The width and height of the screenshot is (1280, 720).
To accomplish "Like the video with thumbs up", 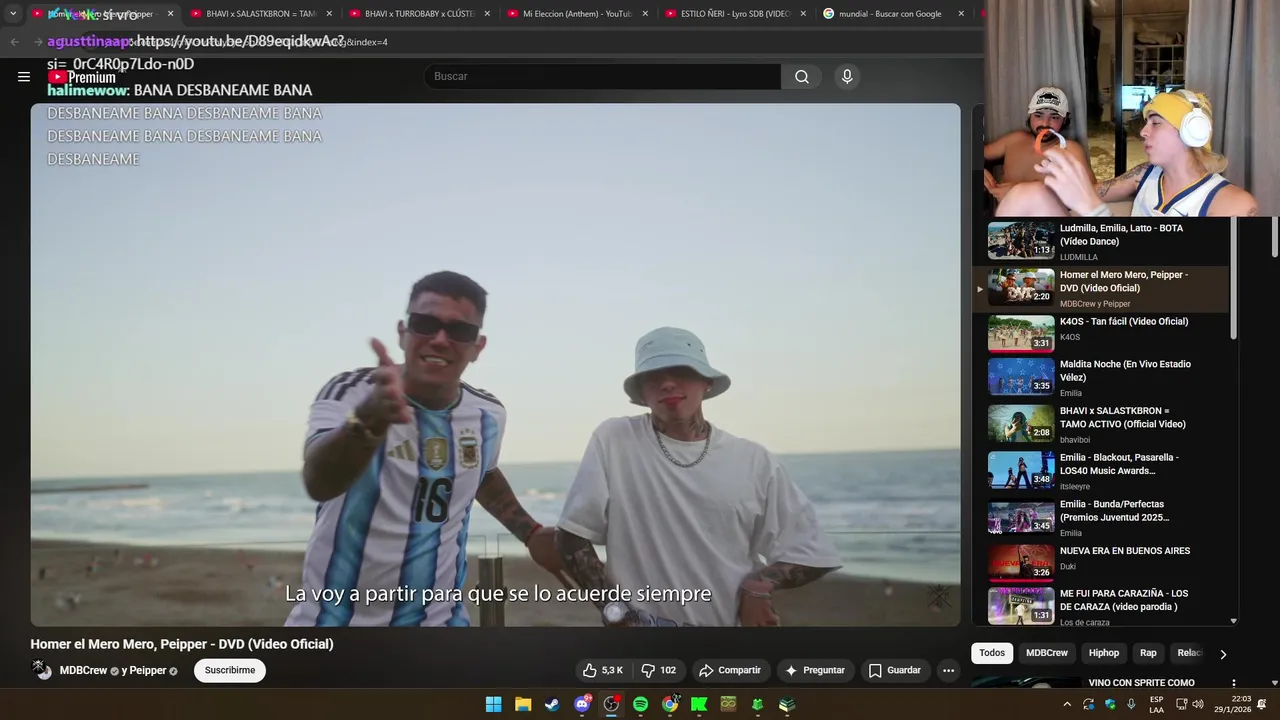I will tap(603, 670).
